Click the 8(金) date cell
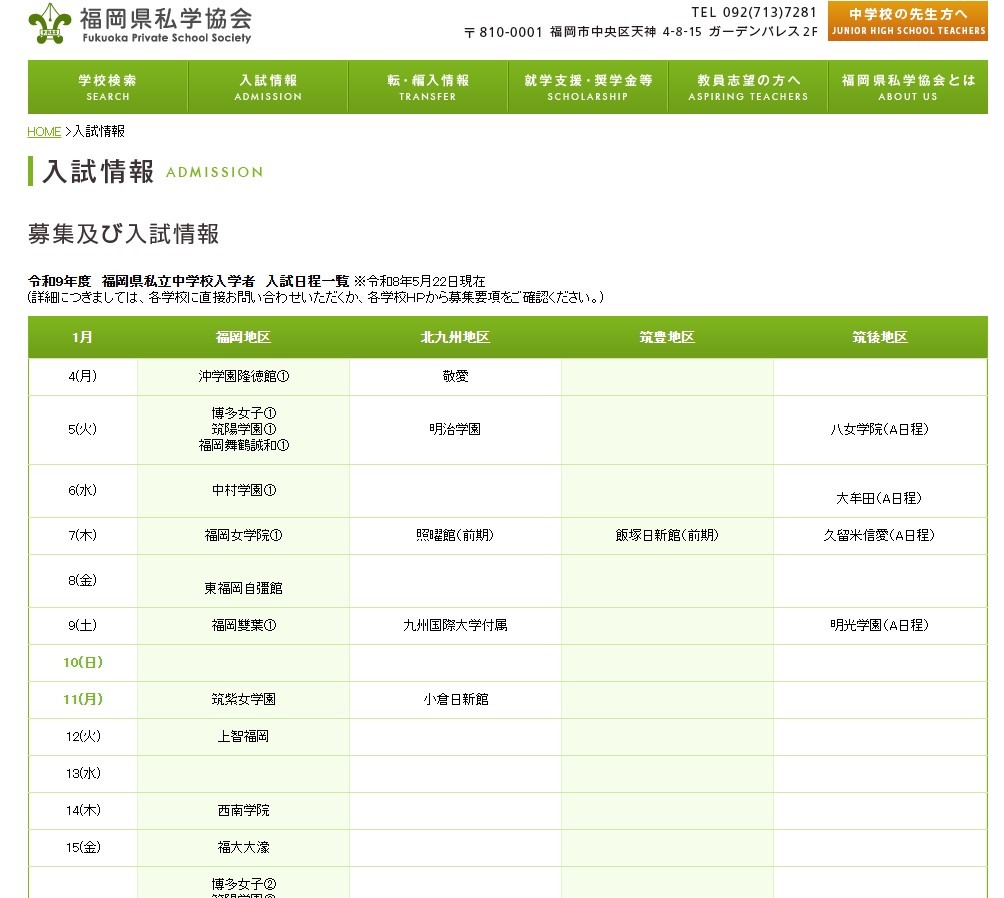The height and width of the screenshot is (898, 1004). [83, 581]
